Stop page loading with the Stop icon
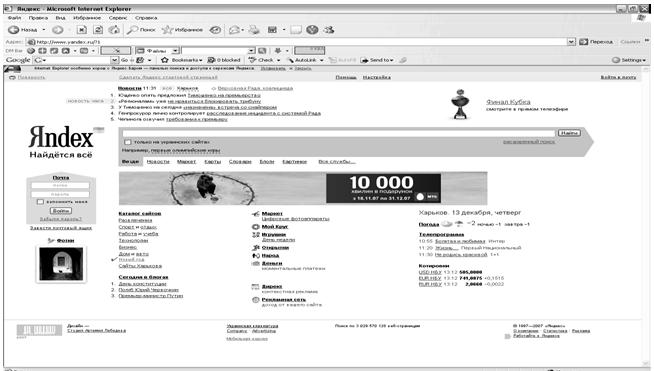Viewport: 654px width, 371px height. tap(82, 30)
